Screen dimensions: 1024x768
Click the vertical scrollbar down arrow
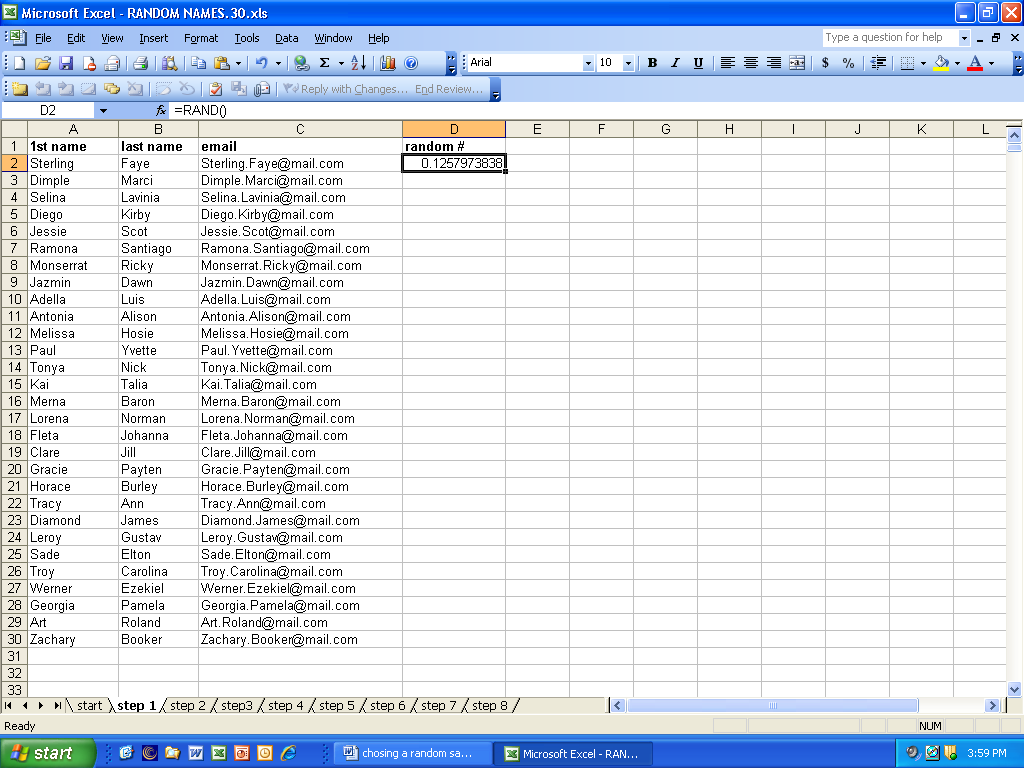click(x=1014, y=688)
